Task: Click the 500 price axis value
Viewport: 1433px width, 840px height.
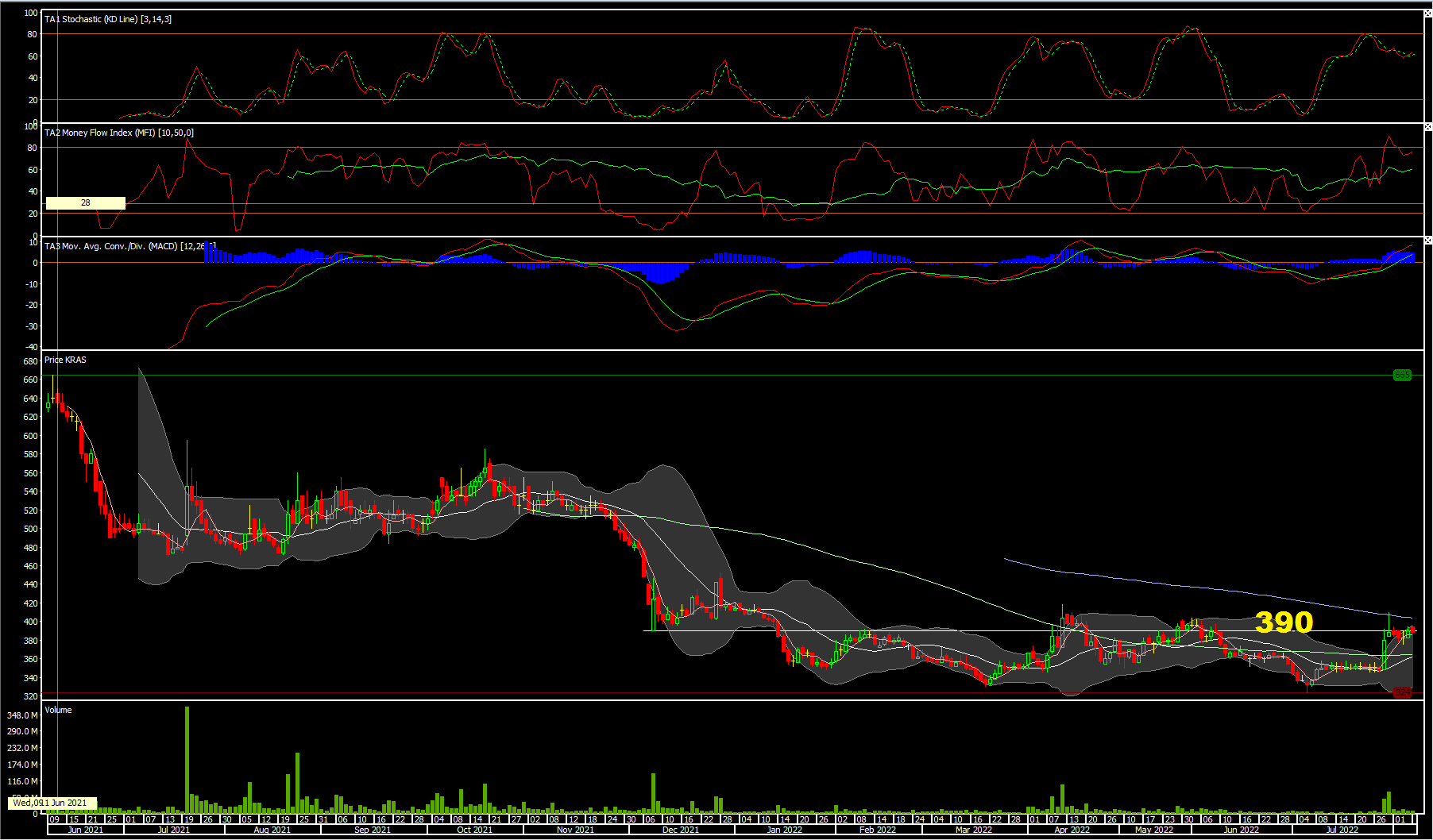Action: [30, 529]
